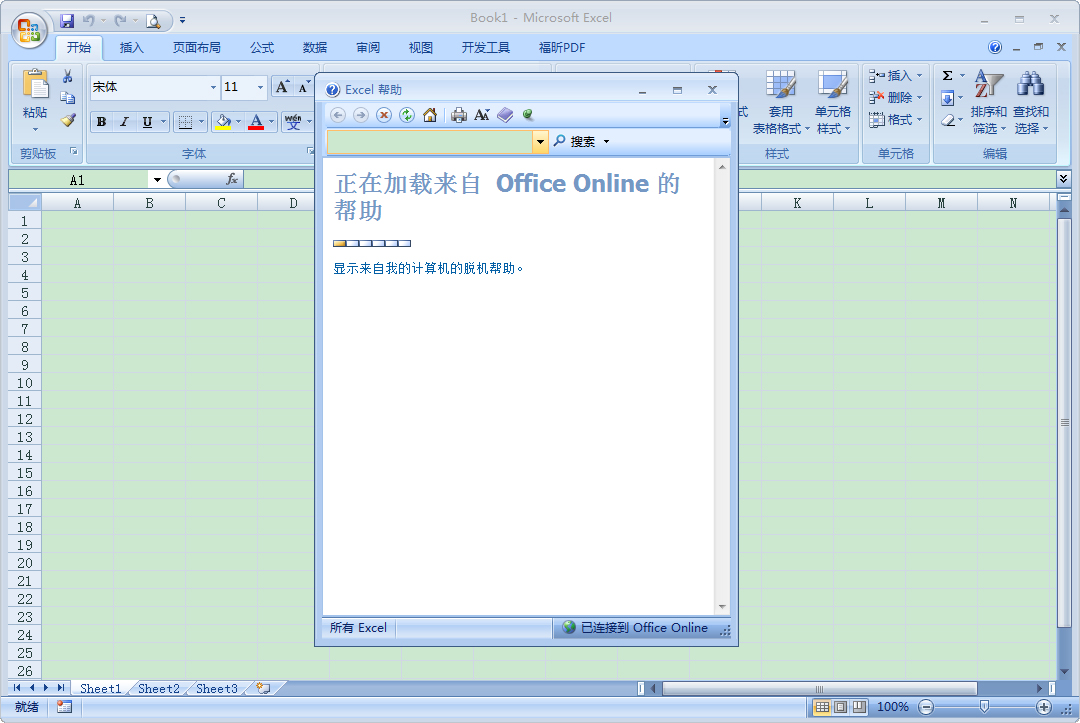Screen dimensions: 1080x723
Task: Click the Home icon in the Help window
Action: [430, 114]
